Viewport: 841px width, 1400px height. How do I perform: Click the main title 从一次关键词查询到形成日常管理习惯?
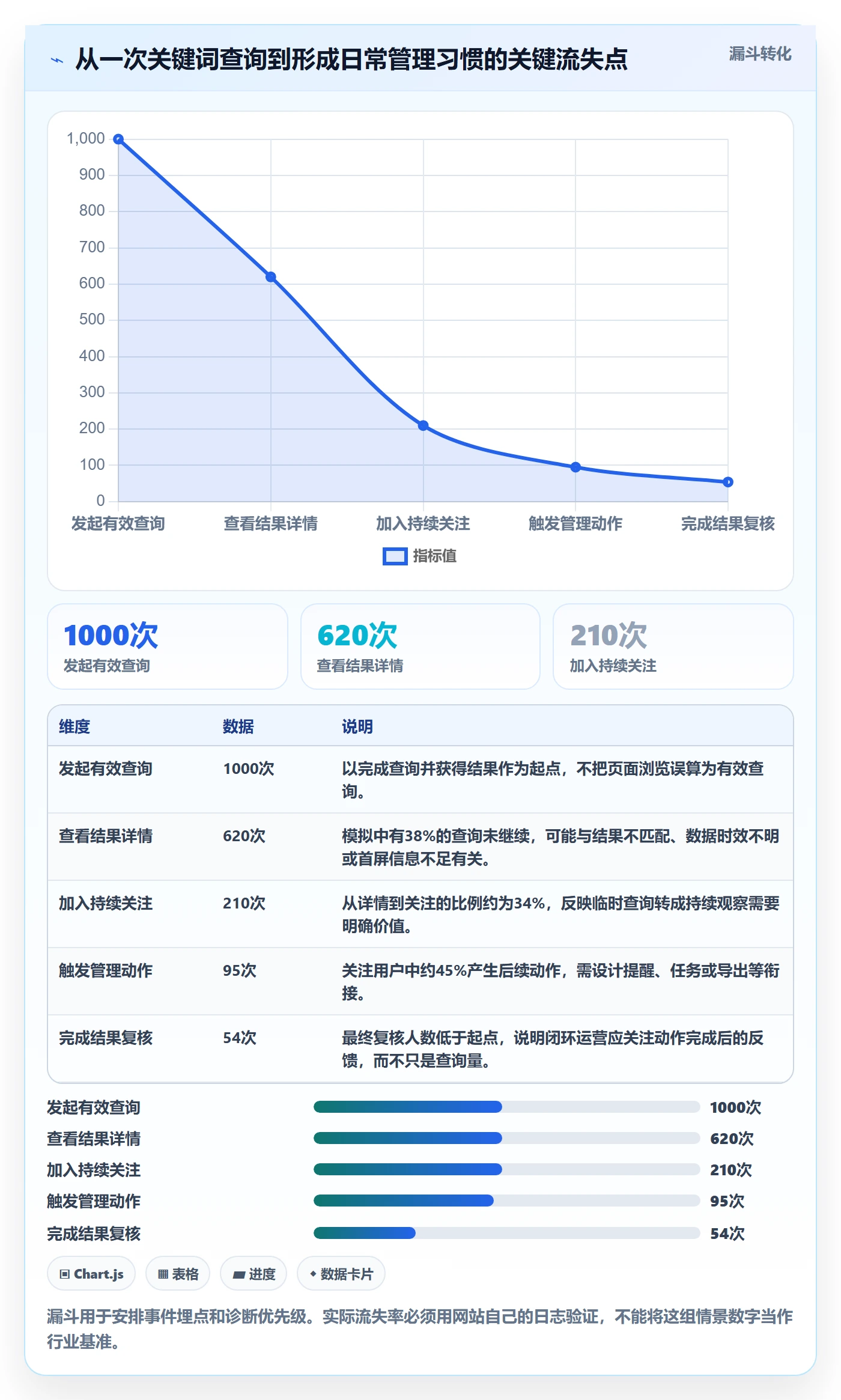pos(351,60)
